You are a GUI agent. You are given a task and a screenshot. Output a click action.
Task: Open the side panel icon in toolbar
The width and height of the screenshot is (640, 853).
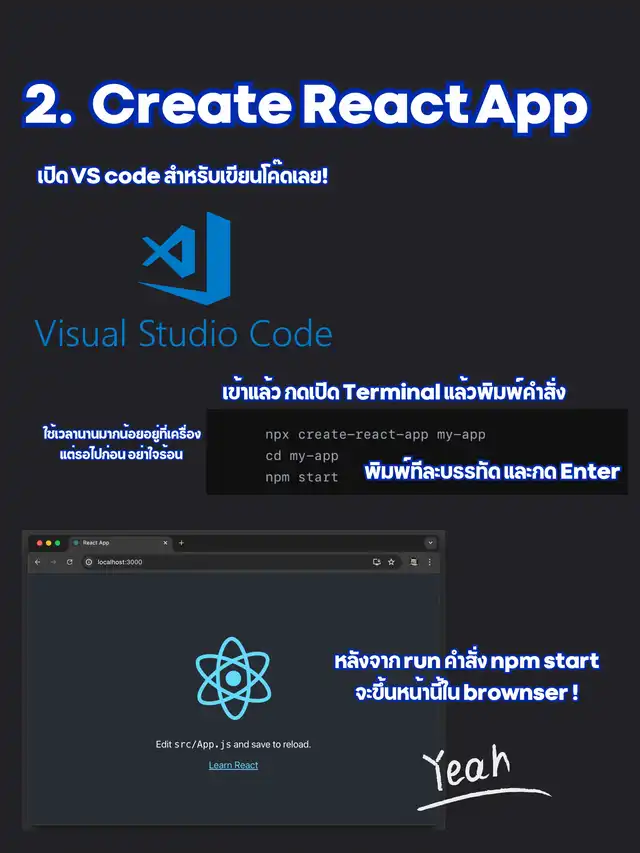pyautogui.click(x=413, y=563)
